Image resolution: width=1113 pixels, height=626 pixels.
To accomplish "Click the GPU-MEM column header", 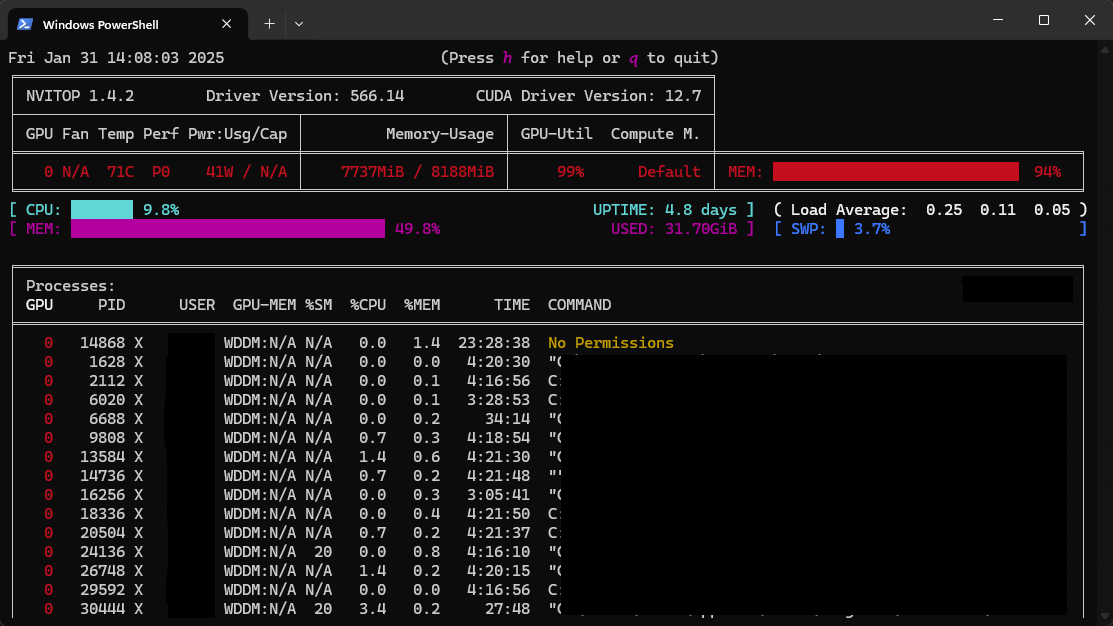I will pyautogui.click(x=263, y=305).
